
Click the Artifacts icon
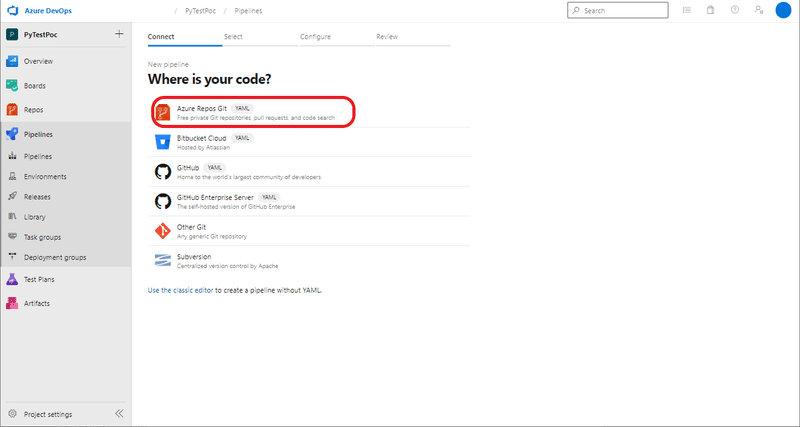click(x=12, y=303)
